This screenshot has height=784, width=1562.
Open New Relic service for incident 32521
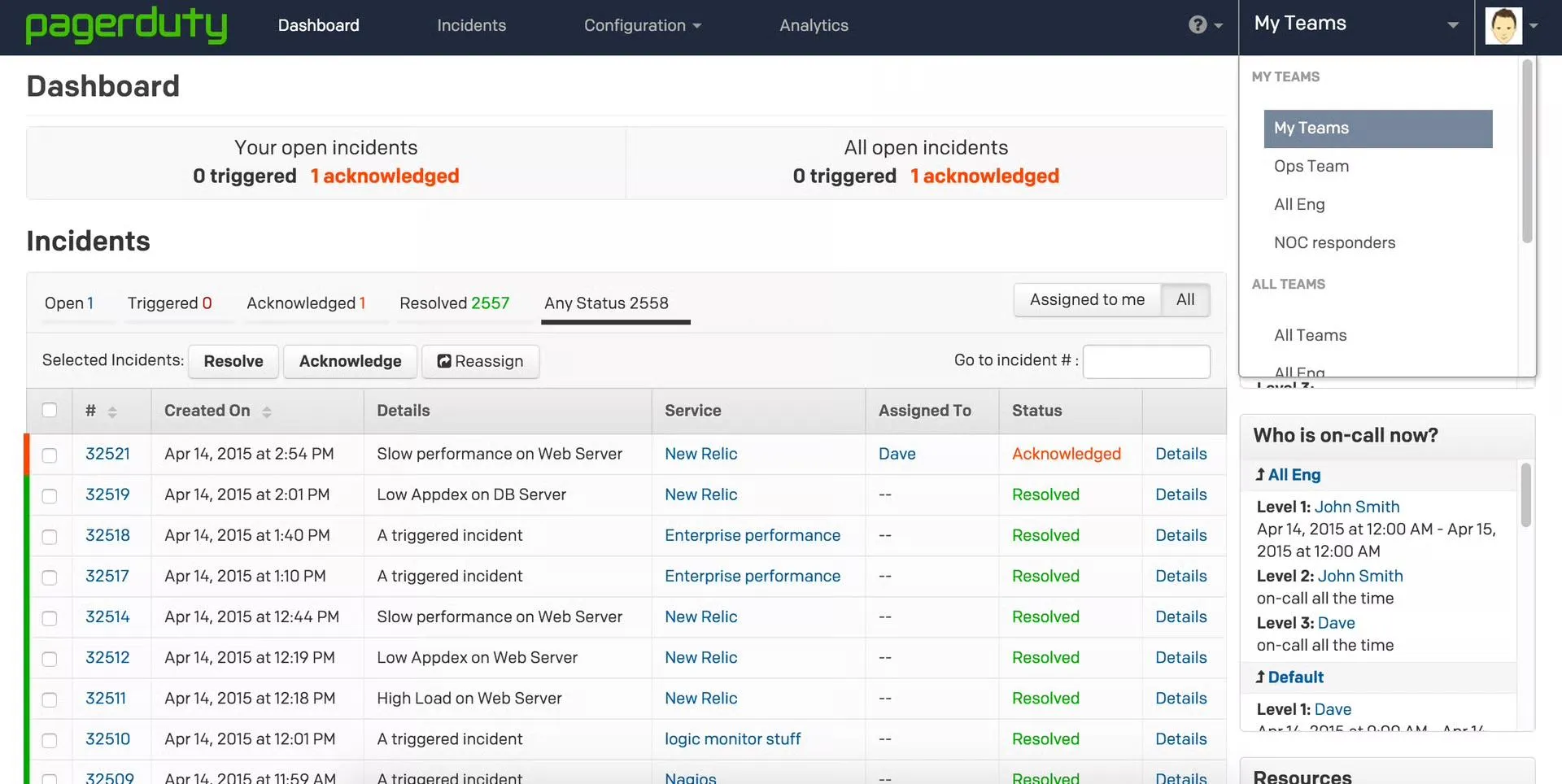pos(700,454)
